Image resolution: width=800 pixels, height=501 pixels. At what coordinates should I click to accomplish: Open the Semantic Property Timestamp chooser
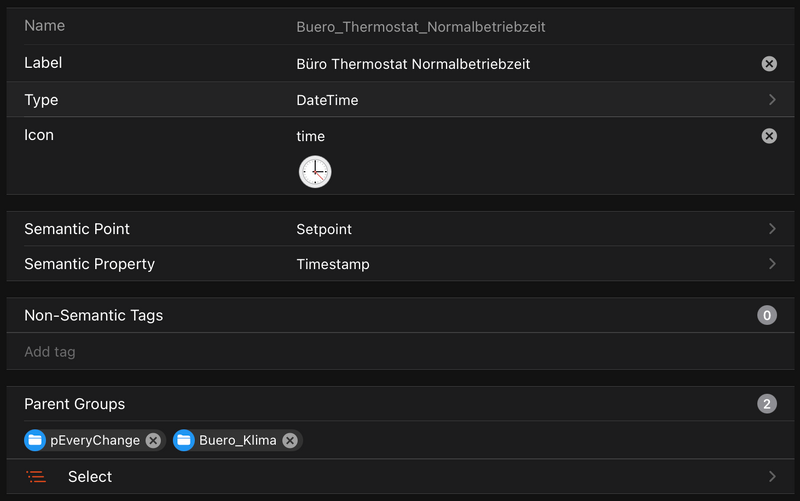pos(772,264)
